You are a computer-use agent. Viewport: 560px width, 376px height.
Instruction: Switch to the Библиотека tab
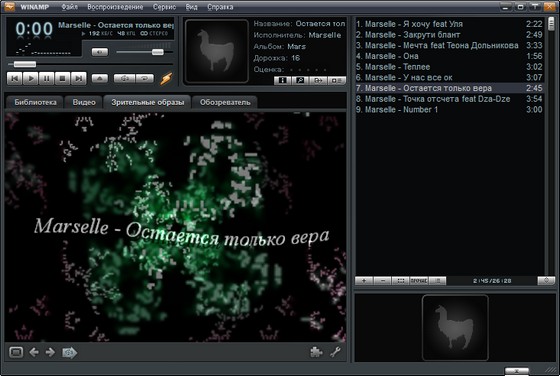tap(35, 102)
